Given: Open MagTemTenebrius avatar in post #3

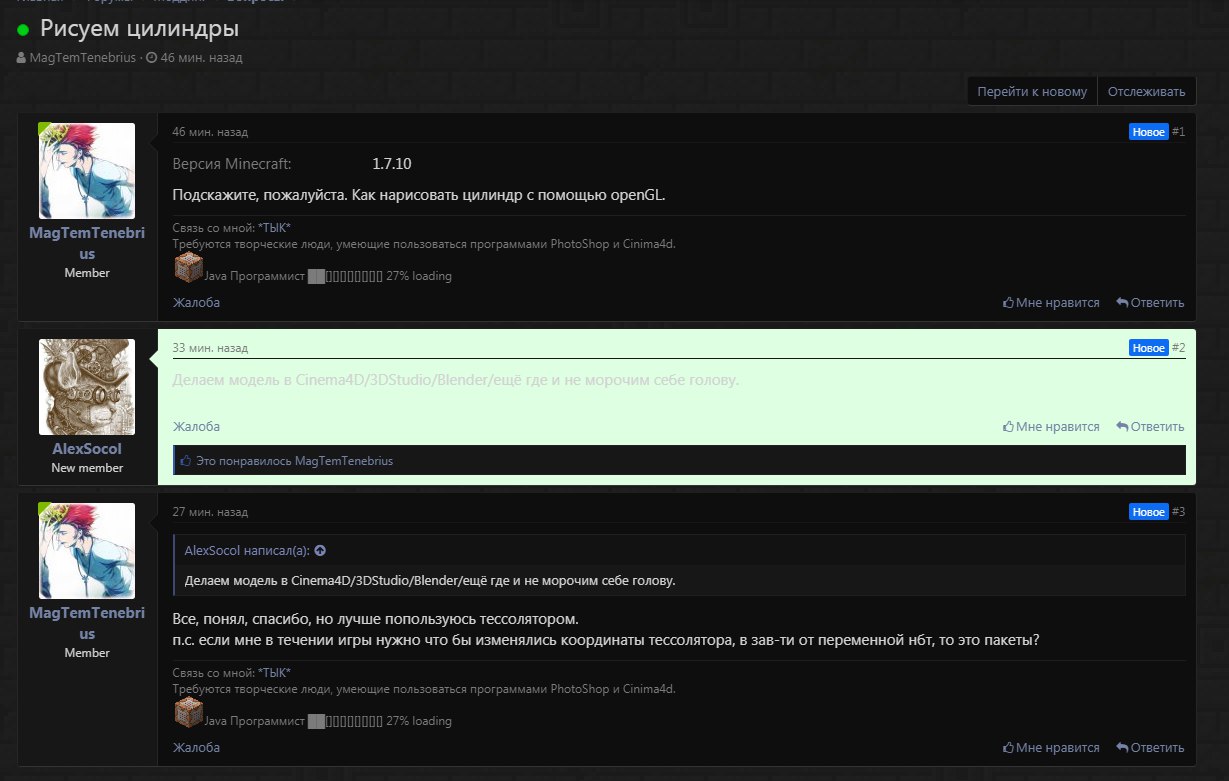Looking at the screenshot, I should [x=87, y=551].
